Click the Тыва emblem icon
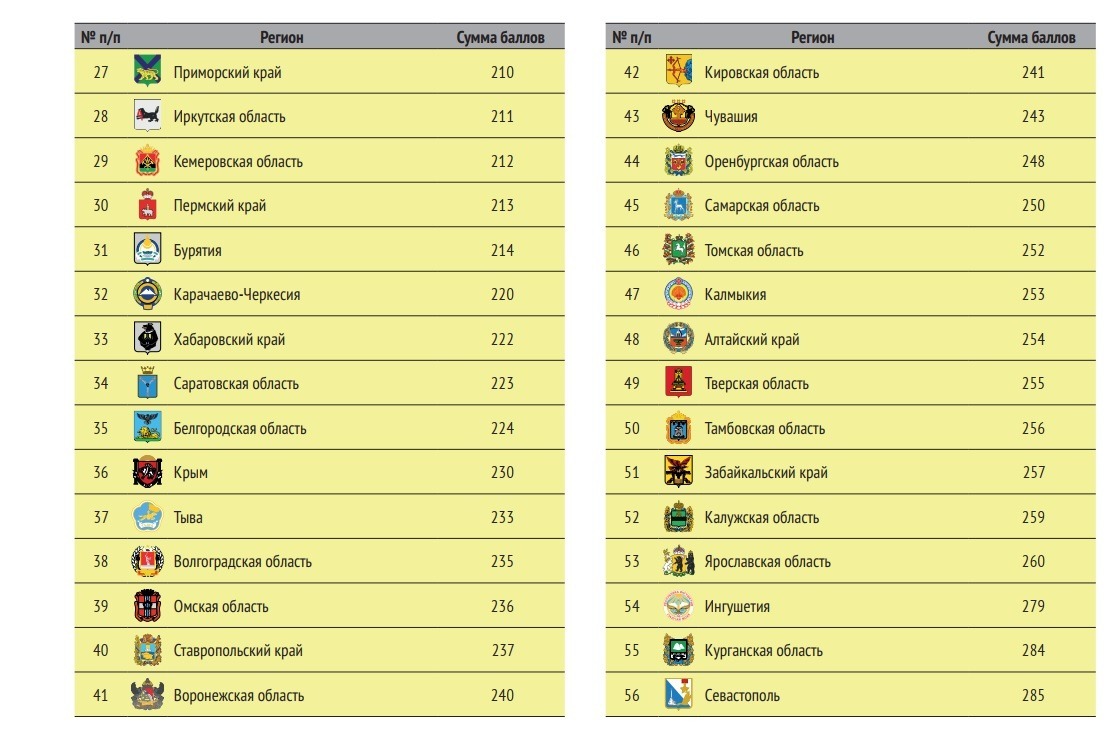Image resolution: width=1117 pixels, height=729 pixels. 147,517
